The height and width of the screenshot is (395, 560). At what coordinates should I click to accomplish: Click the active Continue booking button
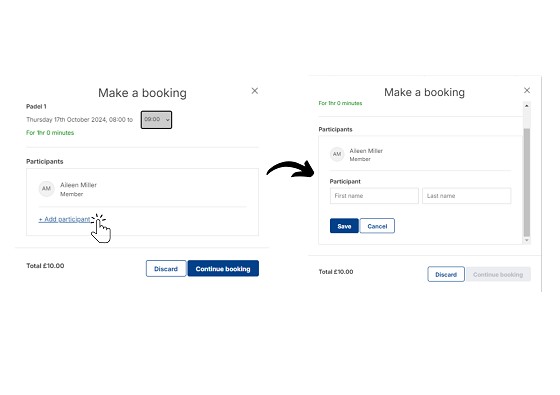click(223, 269)
